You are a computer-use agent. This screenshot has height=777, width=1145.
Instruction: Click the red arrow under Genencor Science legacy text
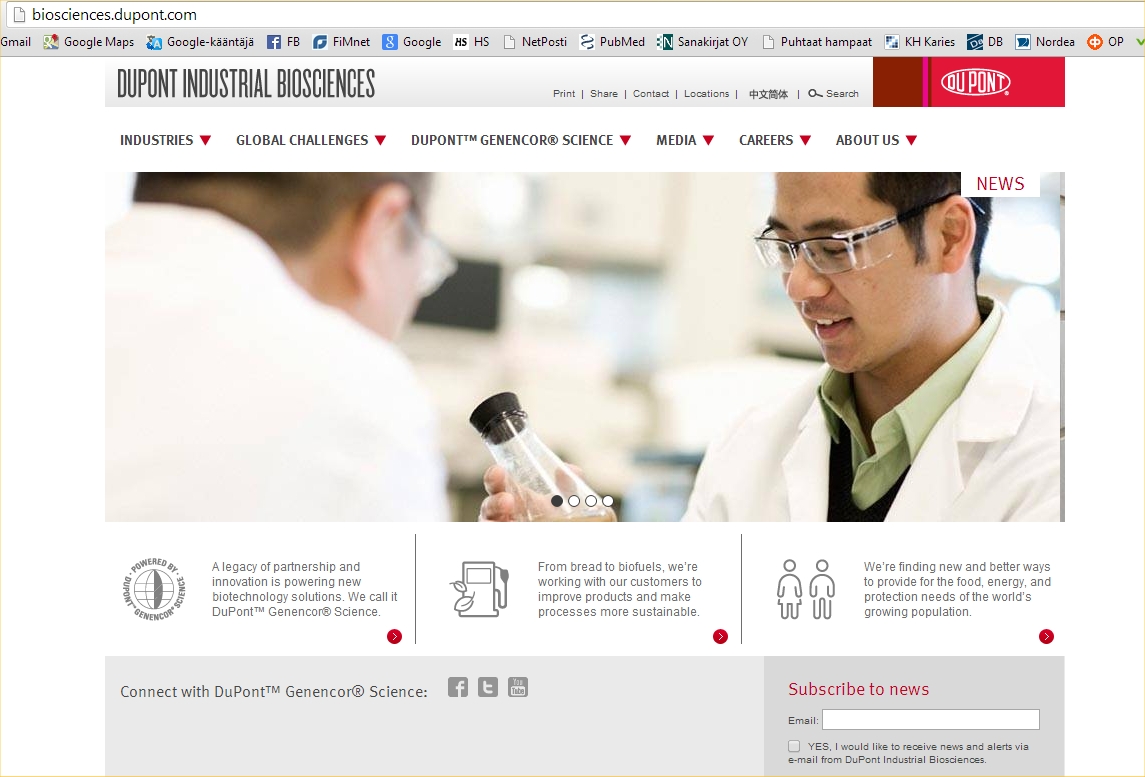click(x=394, y=637)
